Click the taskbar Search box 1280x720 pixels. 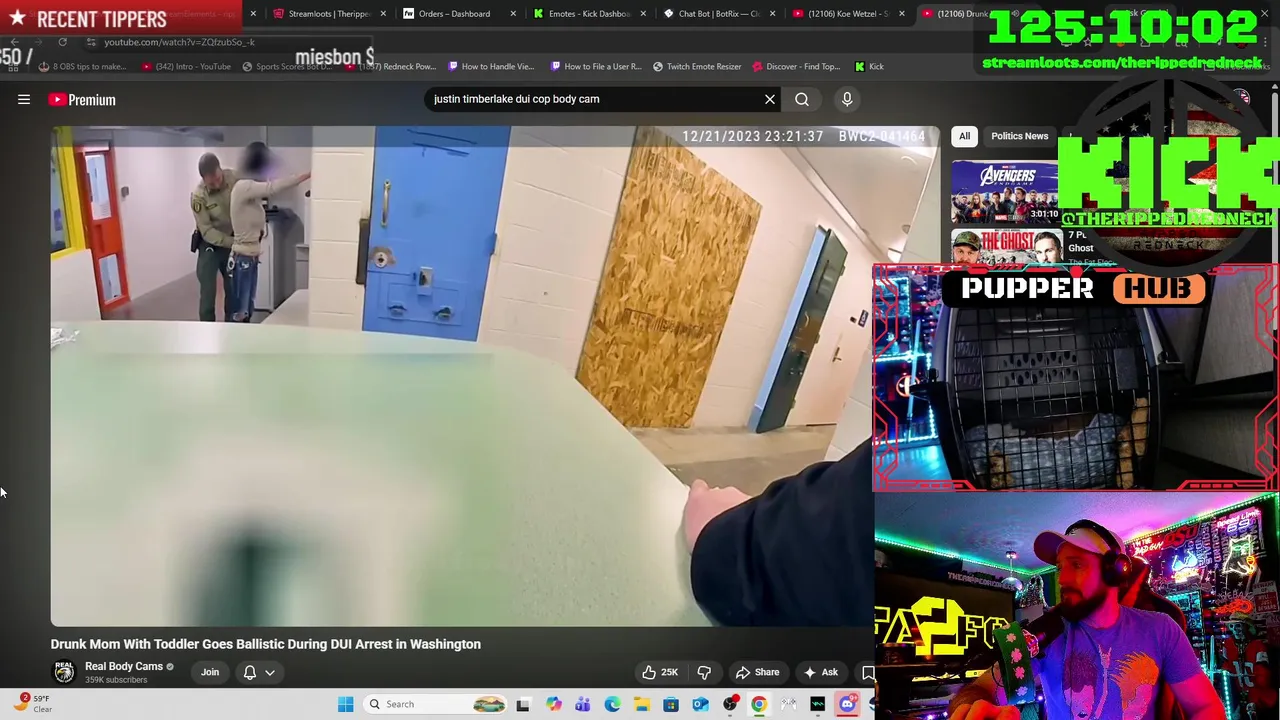[x=434, y=704]
